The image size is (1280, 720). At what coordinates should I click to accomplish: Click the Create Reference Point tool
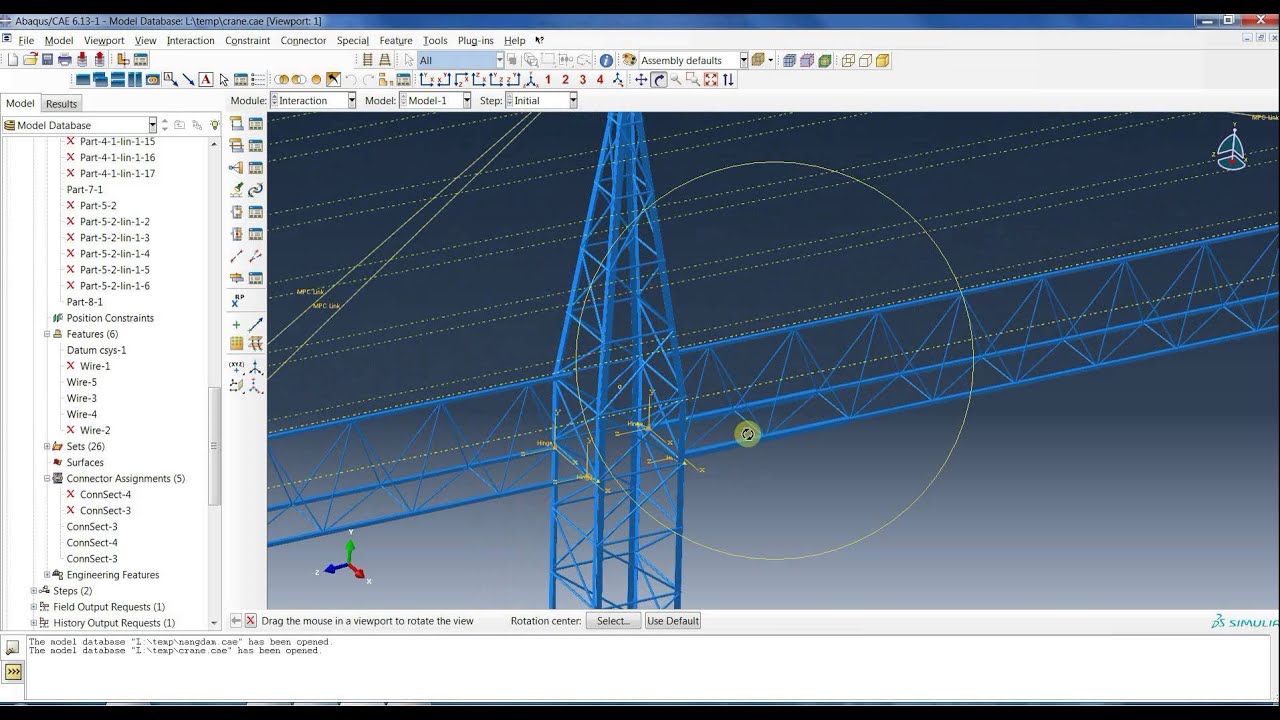[237, 300]
